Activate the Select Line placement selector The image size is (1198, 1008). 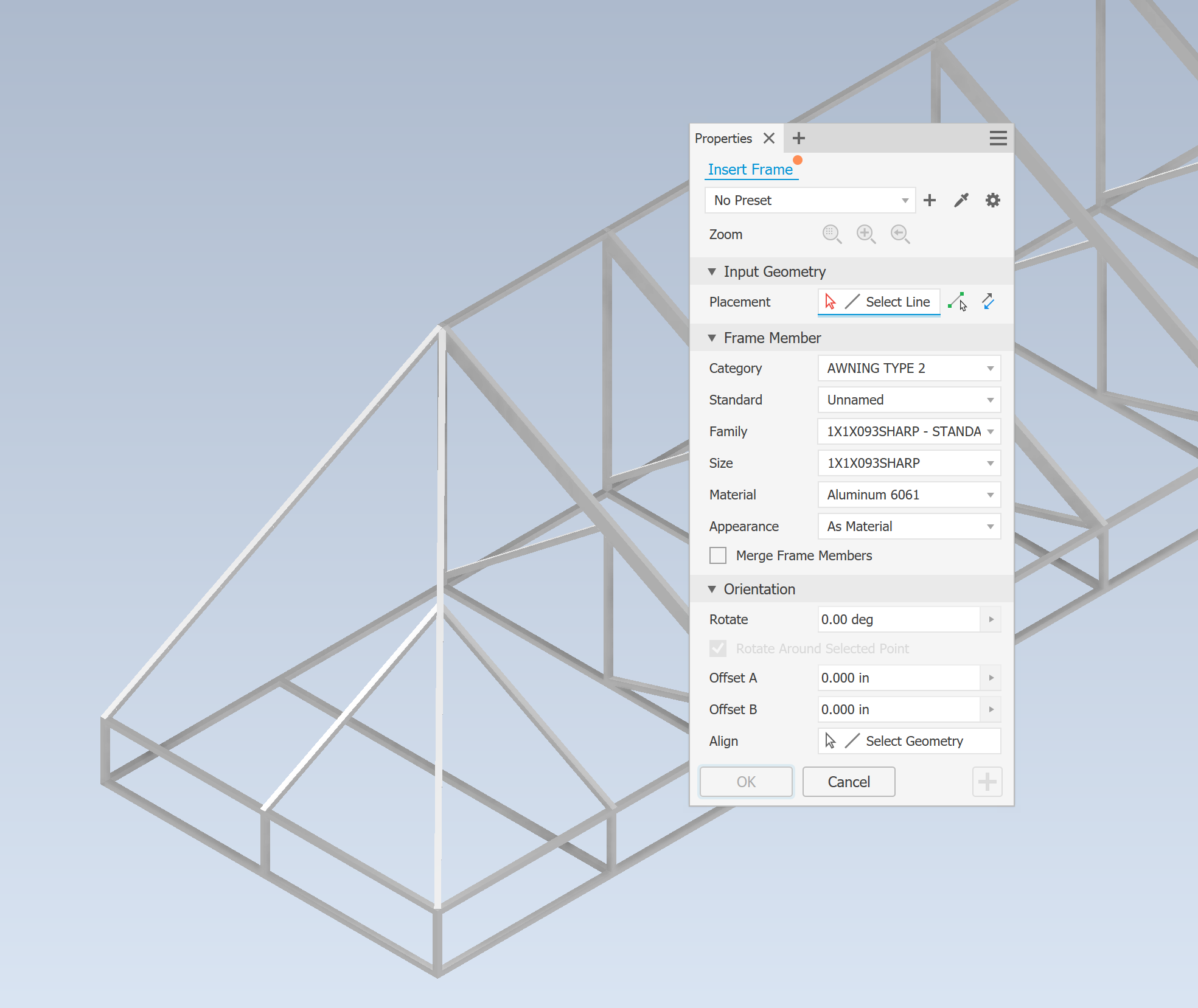point(879,301)
